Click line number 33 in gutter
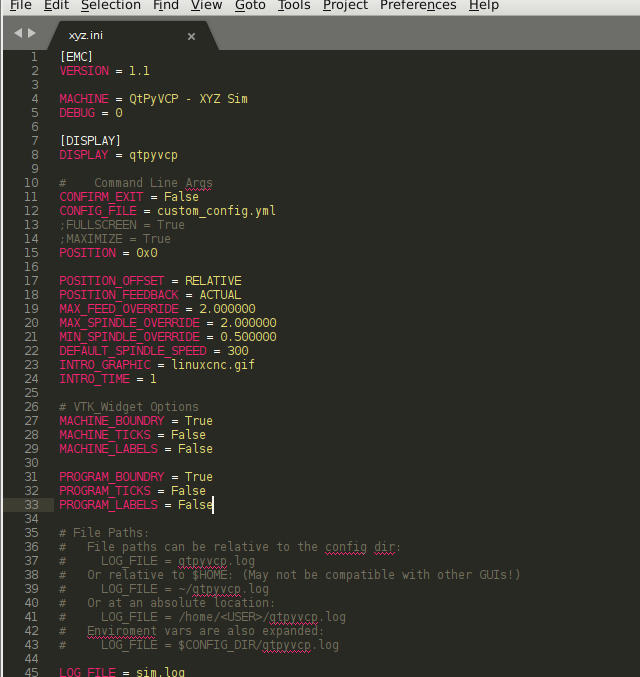 [x=31, y=505]
